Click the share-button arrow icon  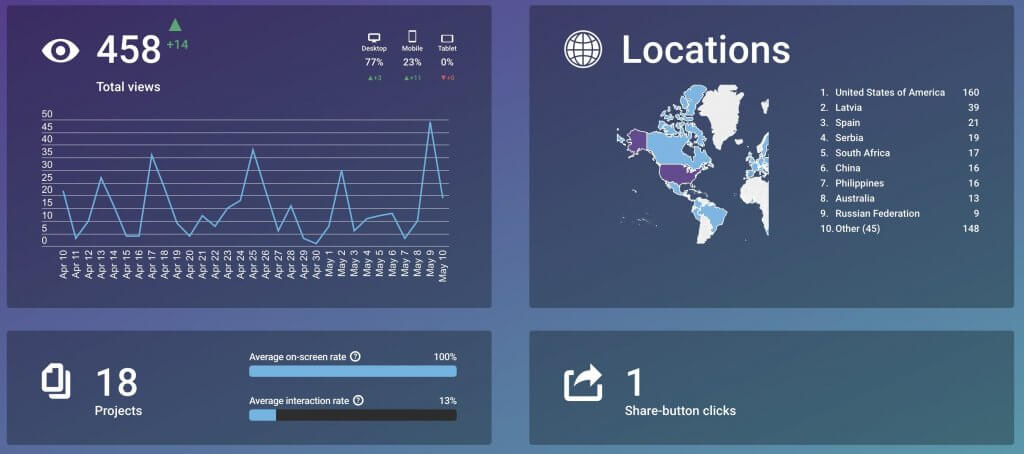(583, 383)
